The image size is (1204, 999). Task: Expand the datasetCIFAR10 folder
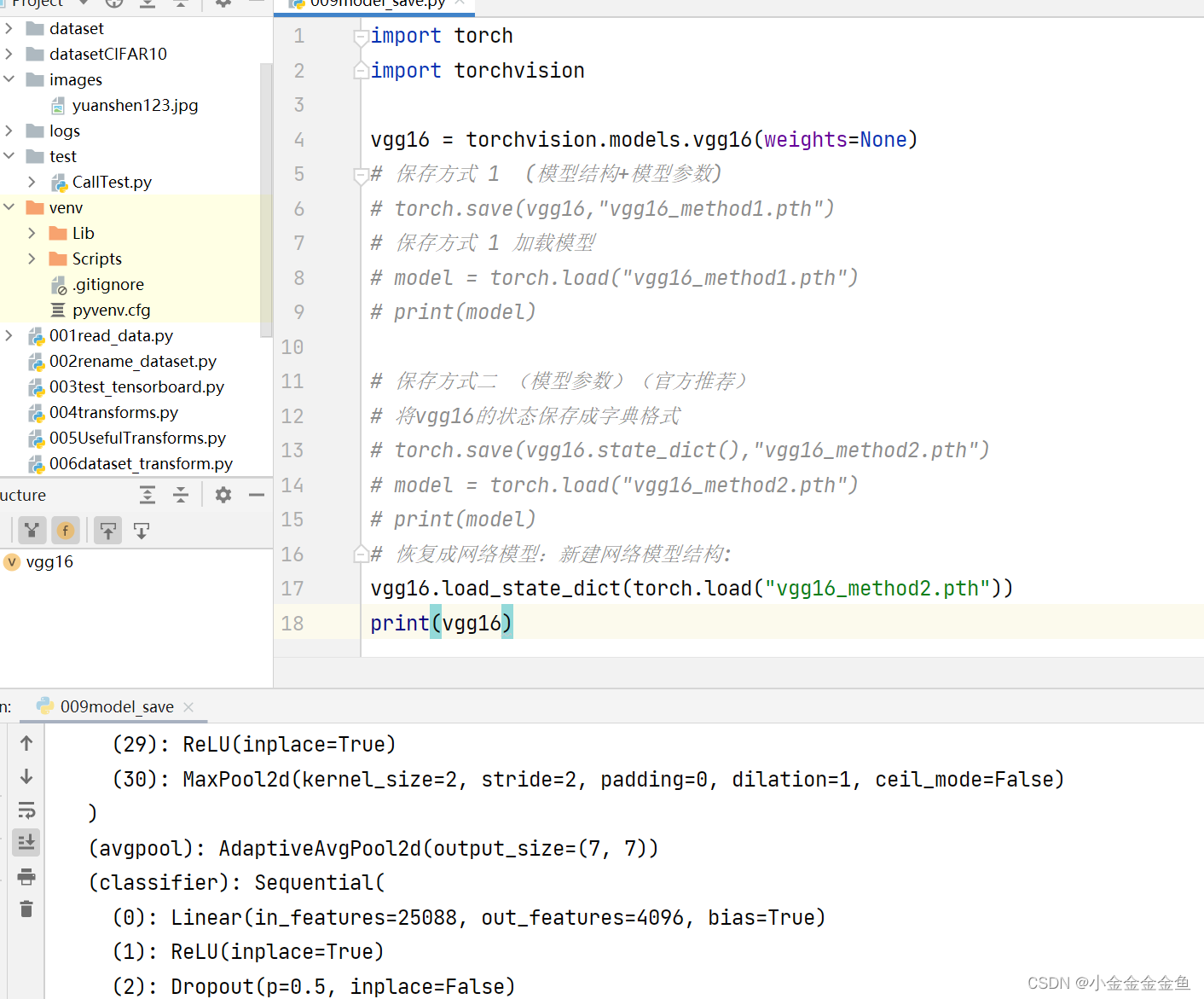[x=9, y=54]
